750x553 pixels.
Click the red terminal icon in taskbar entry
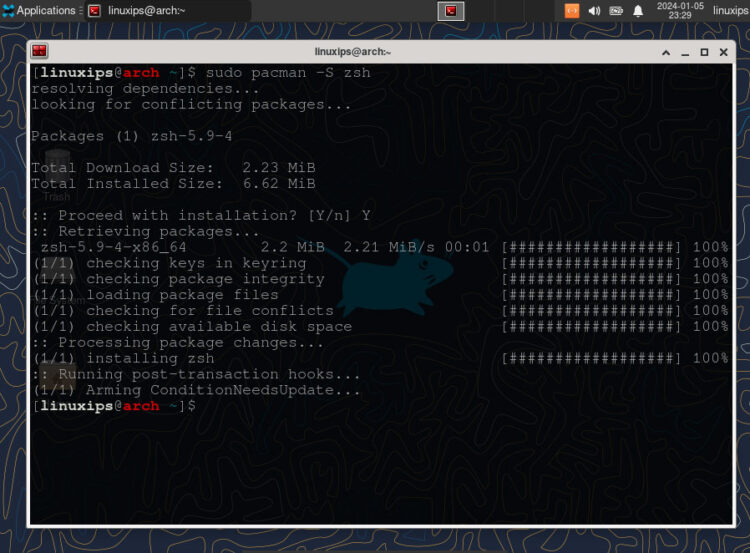tap(95, 11)
